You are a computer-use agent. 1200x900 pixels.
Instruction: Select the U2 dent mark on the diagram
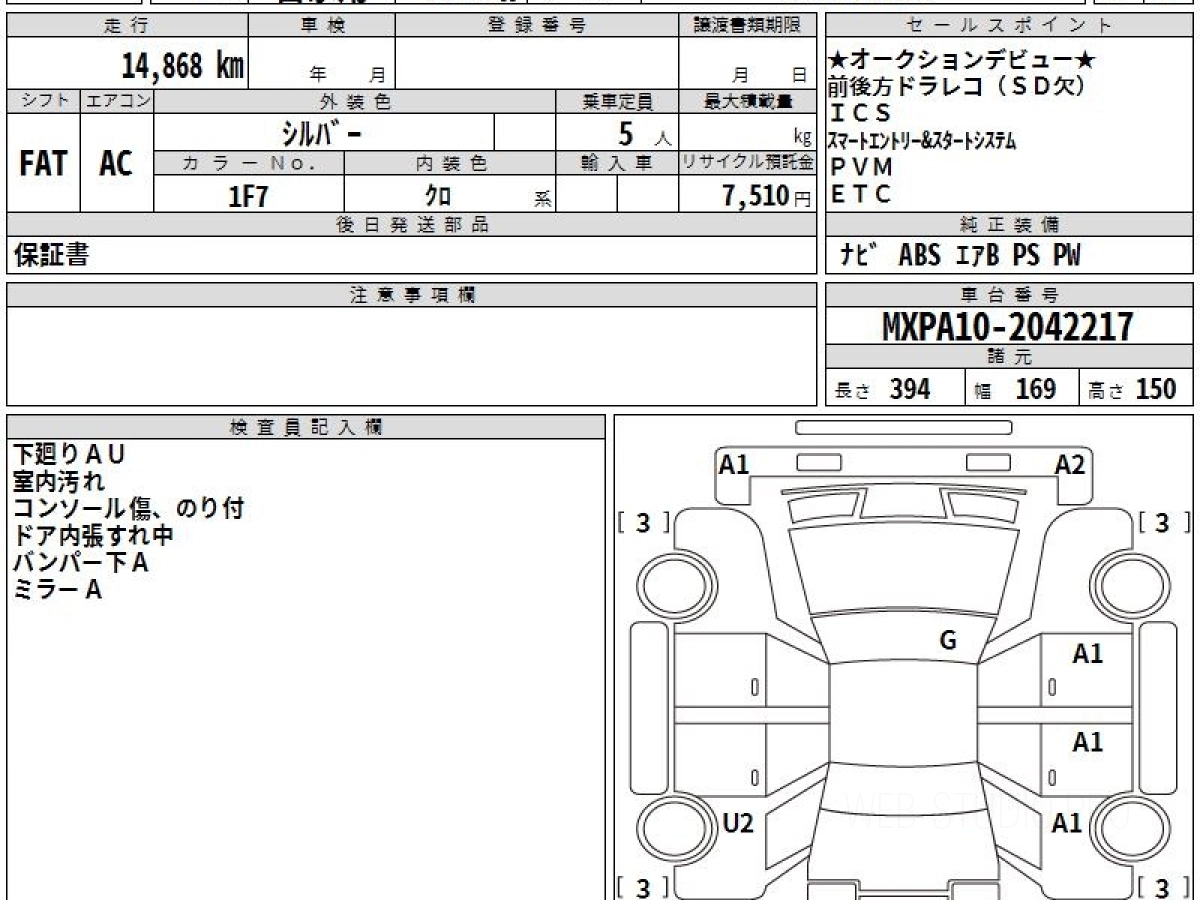click(x=737, y=823)
